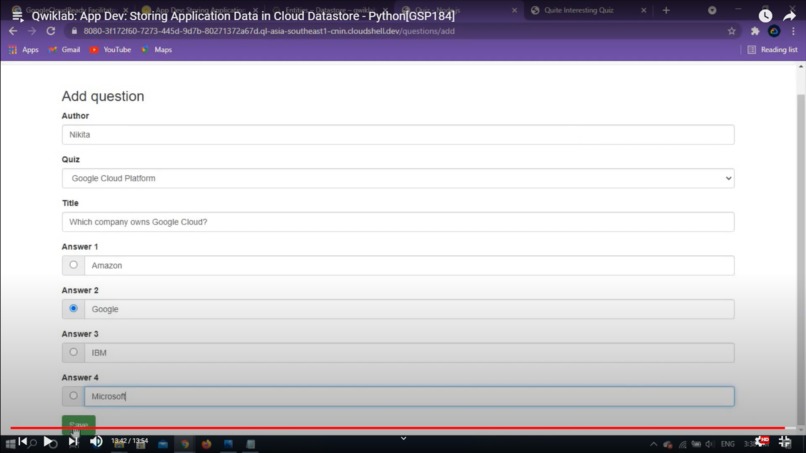Click the Watch later clock icon

765,16
